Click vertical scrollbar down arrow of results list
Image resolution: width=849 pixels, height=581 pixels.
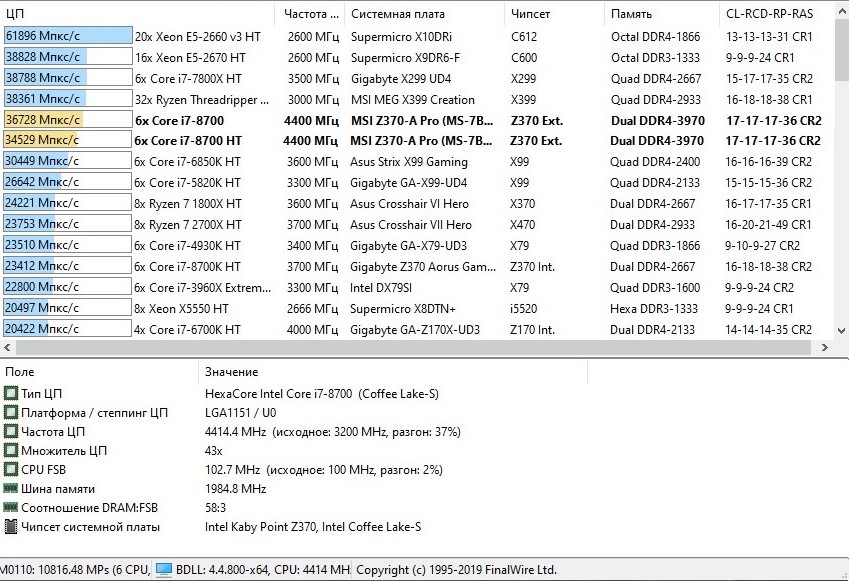point(841,330)
